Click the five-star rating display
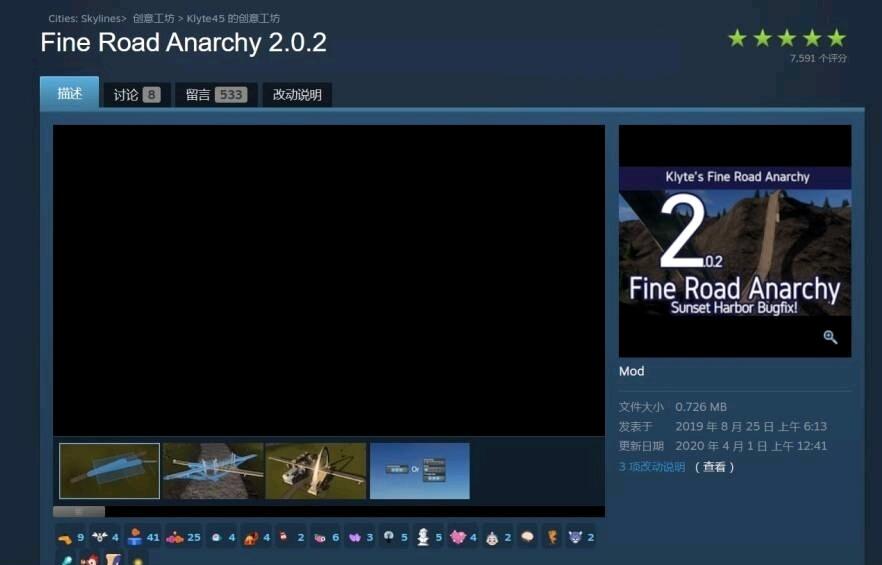 tap(787, 38)
